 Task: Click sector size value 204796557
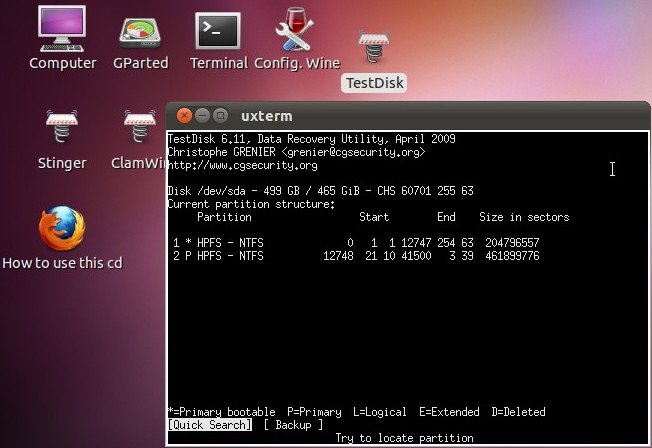pyautogui.click(x=512, y=243)
